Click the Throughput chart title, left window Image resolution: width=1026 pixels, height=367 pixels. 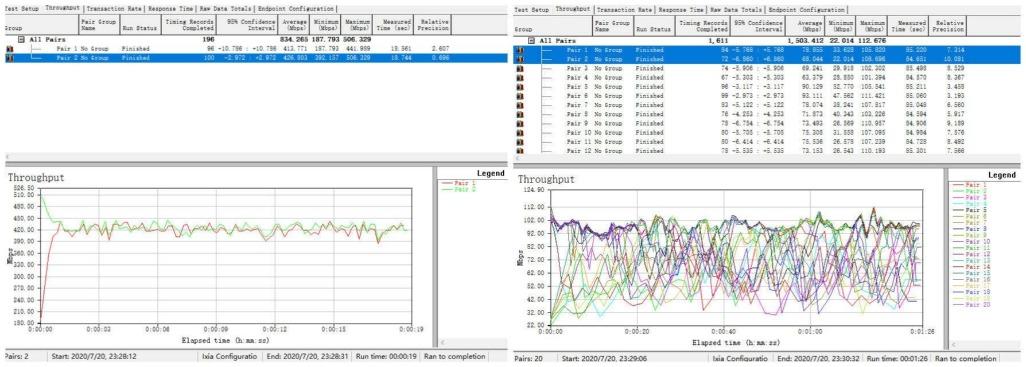click(x=36, y=177)
